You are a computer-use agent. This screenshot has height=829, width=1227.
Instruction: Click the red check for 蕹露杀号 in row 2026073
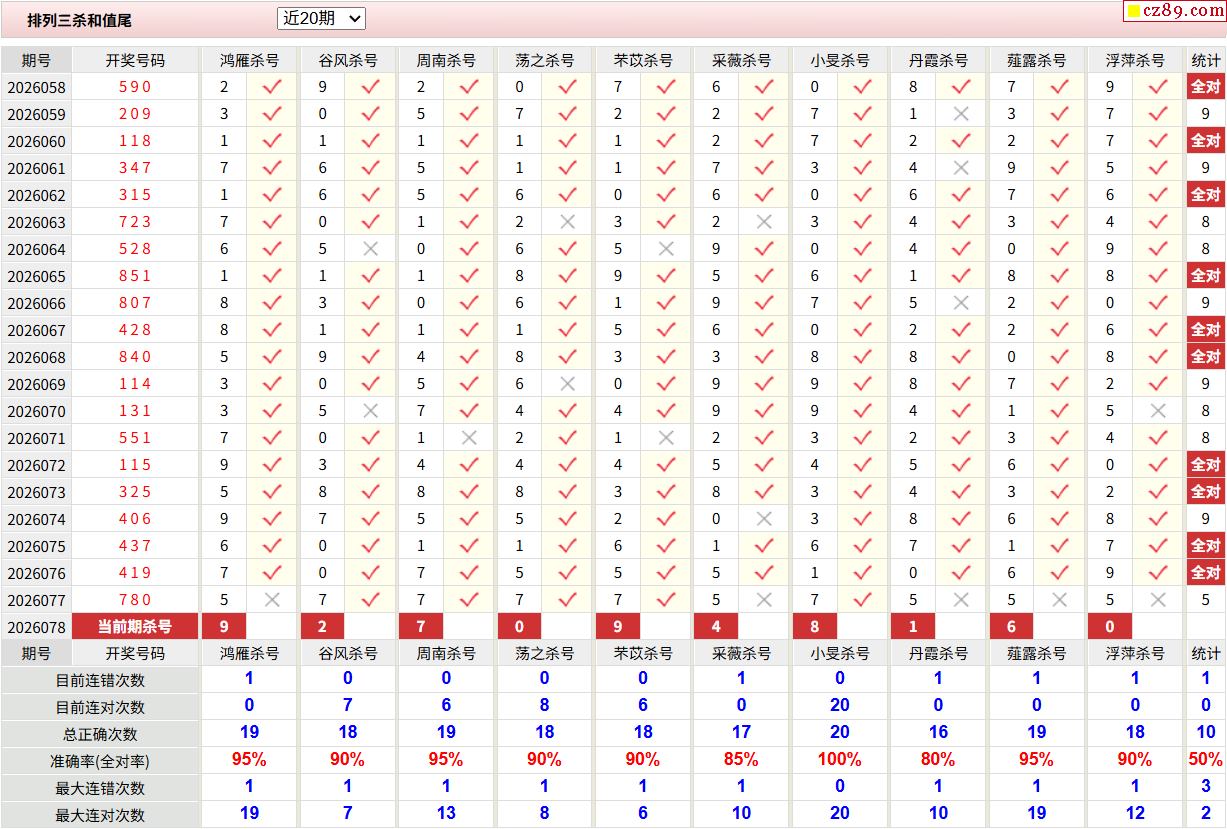coord(1060,492)
